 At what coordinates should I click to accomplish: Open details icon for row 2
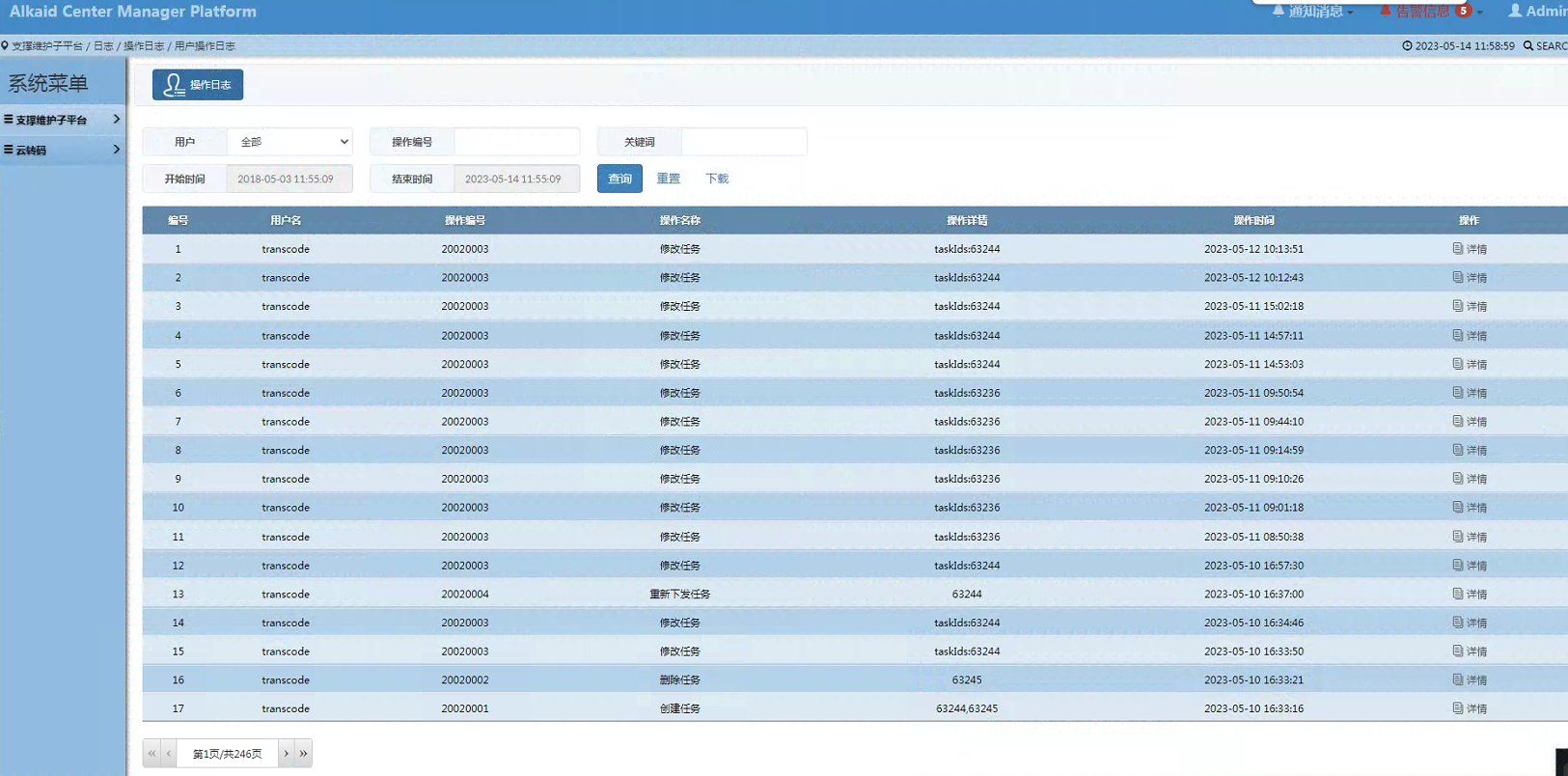[x=1457, y=278]
